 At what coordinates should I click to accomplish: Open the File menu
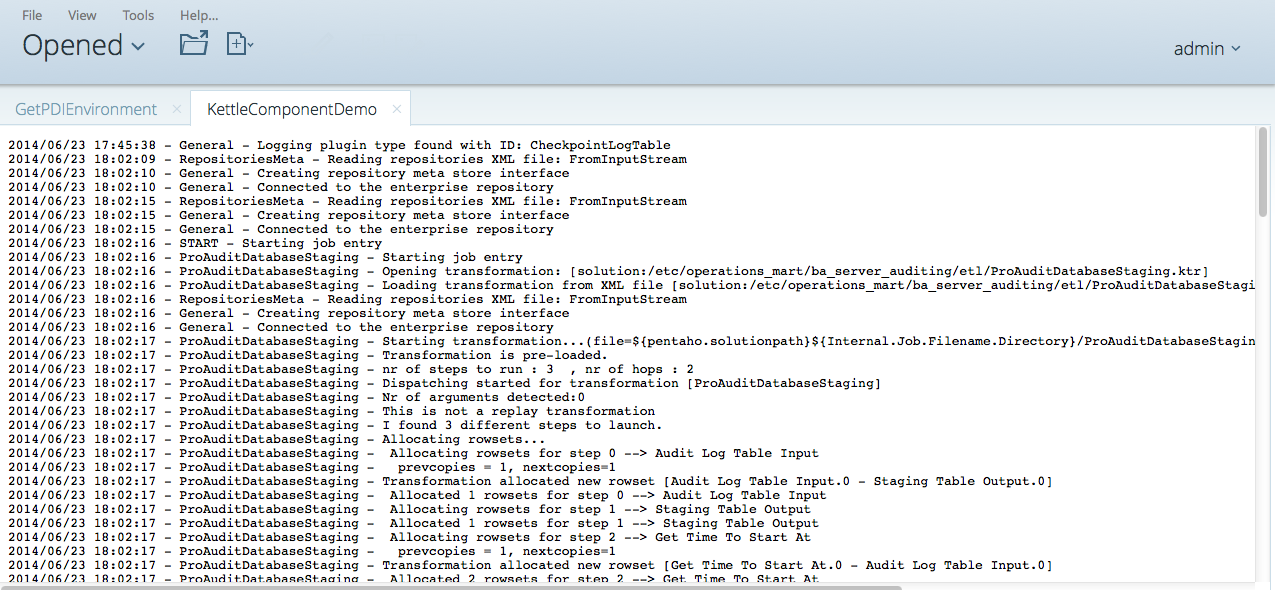(x=32, y=15)
